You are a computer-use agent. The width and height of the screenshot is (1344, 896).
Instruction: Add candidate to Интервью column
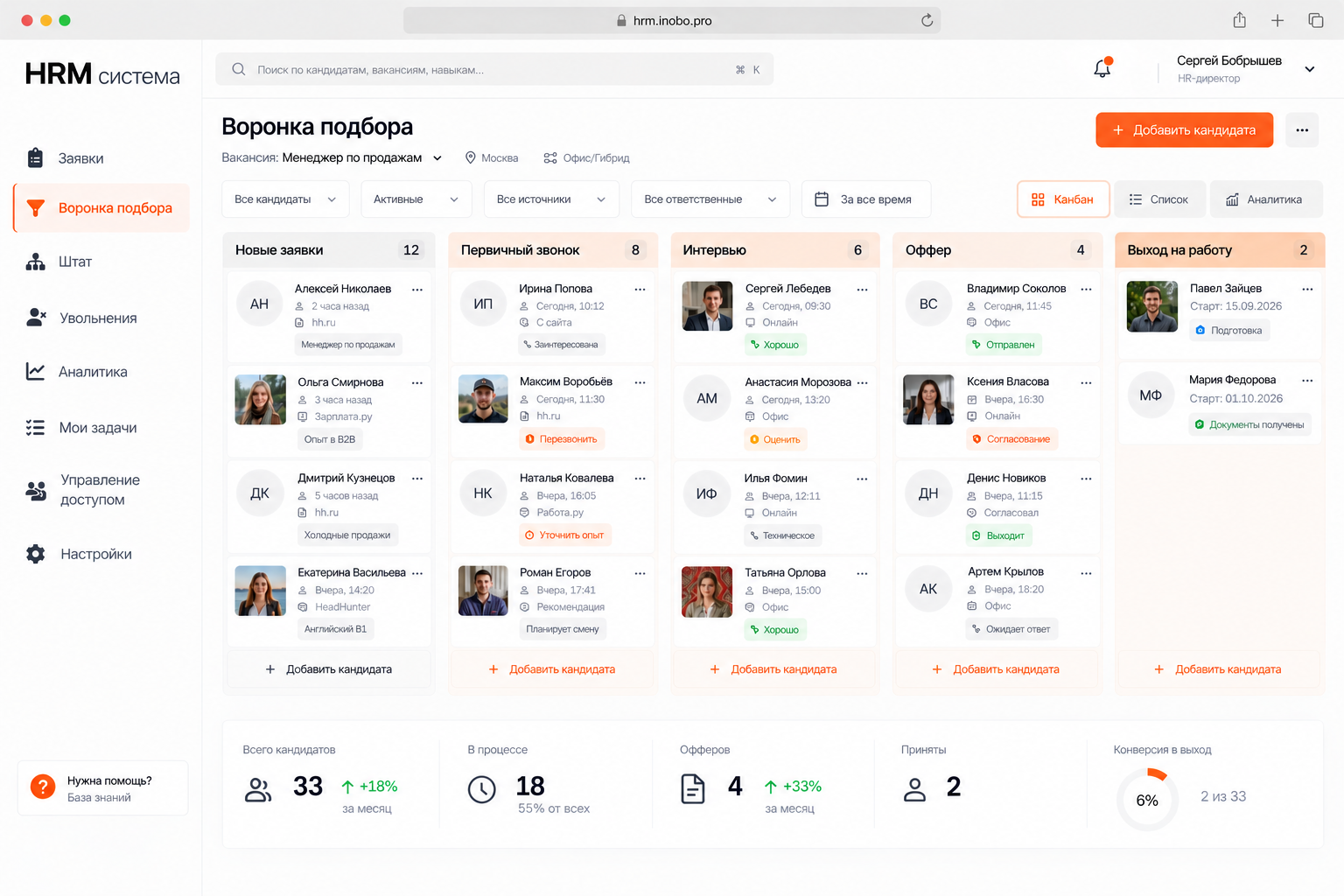[774, 669]
